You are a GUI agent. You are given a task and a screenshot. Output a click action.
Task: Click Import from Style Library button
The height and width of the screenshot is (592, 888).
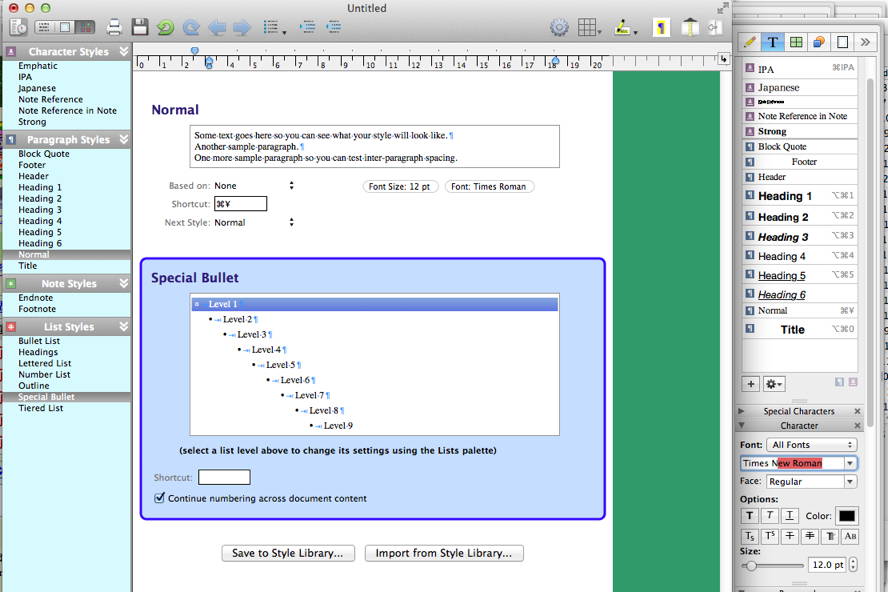(443, 553)
